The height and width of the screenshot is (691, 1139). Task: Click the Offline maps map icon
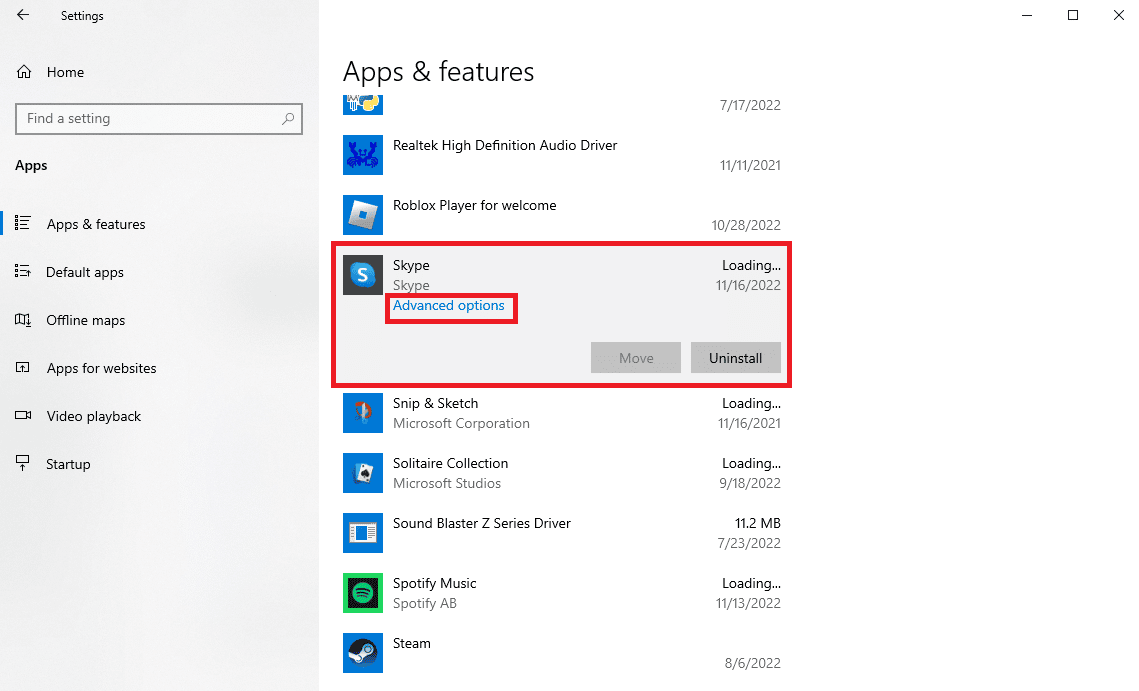23,320
